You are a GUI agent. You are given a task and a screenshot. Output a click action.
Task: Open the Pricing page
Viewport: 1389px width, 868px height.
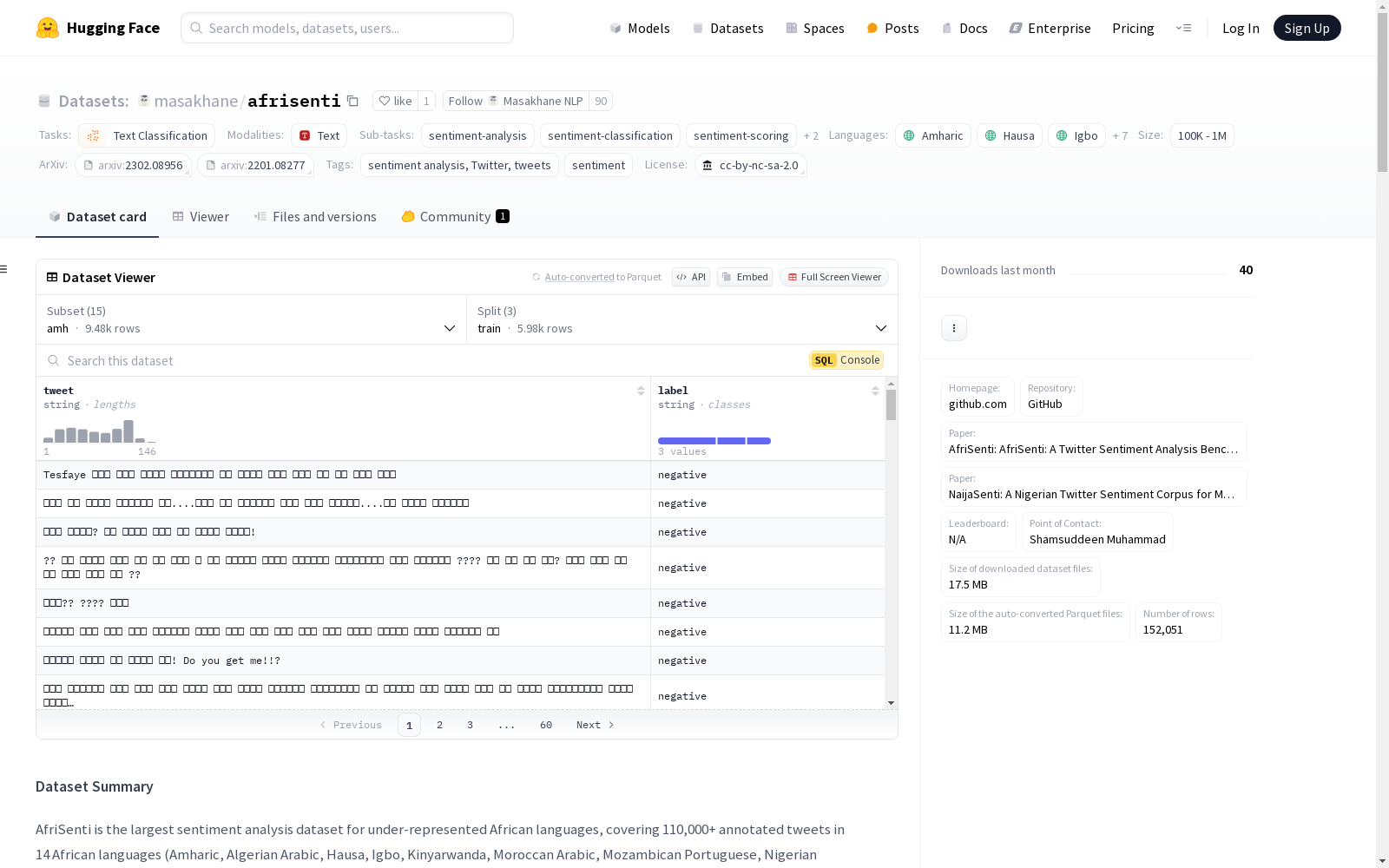coord(1133,28)
